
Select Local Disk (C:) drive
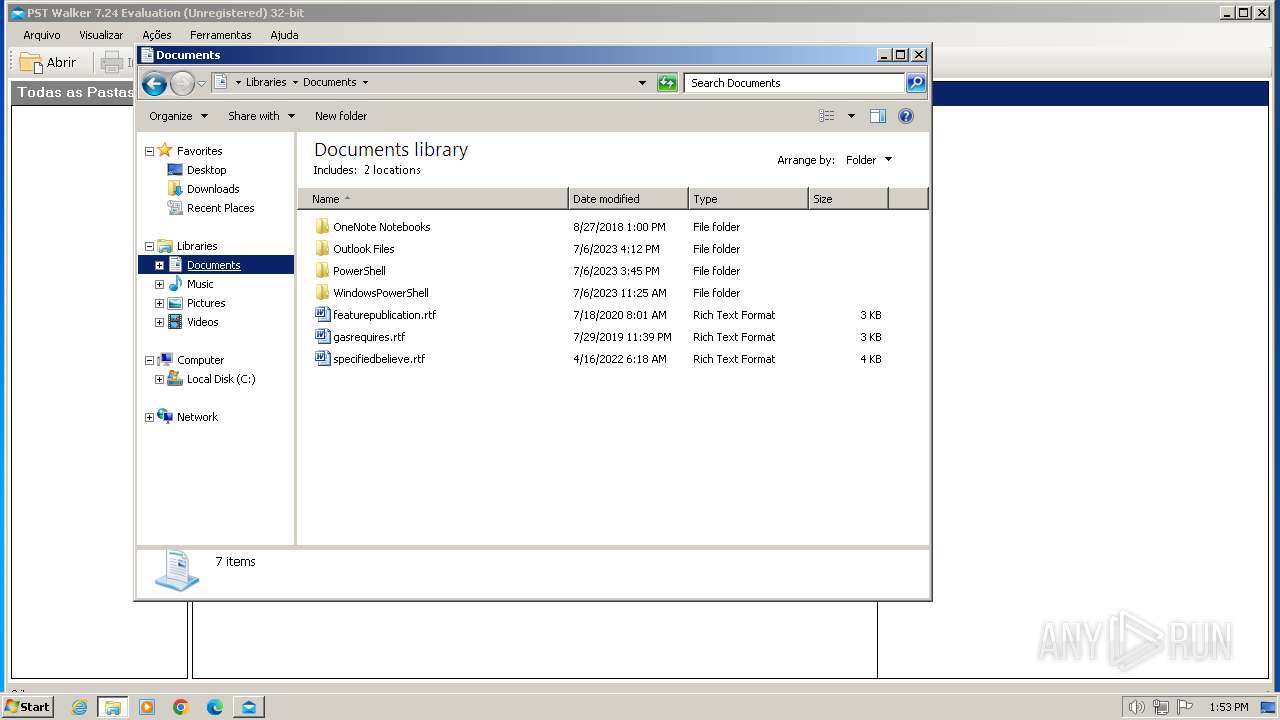[220, 379]
